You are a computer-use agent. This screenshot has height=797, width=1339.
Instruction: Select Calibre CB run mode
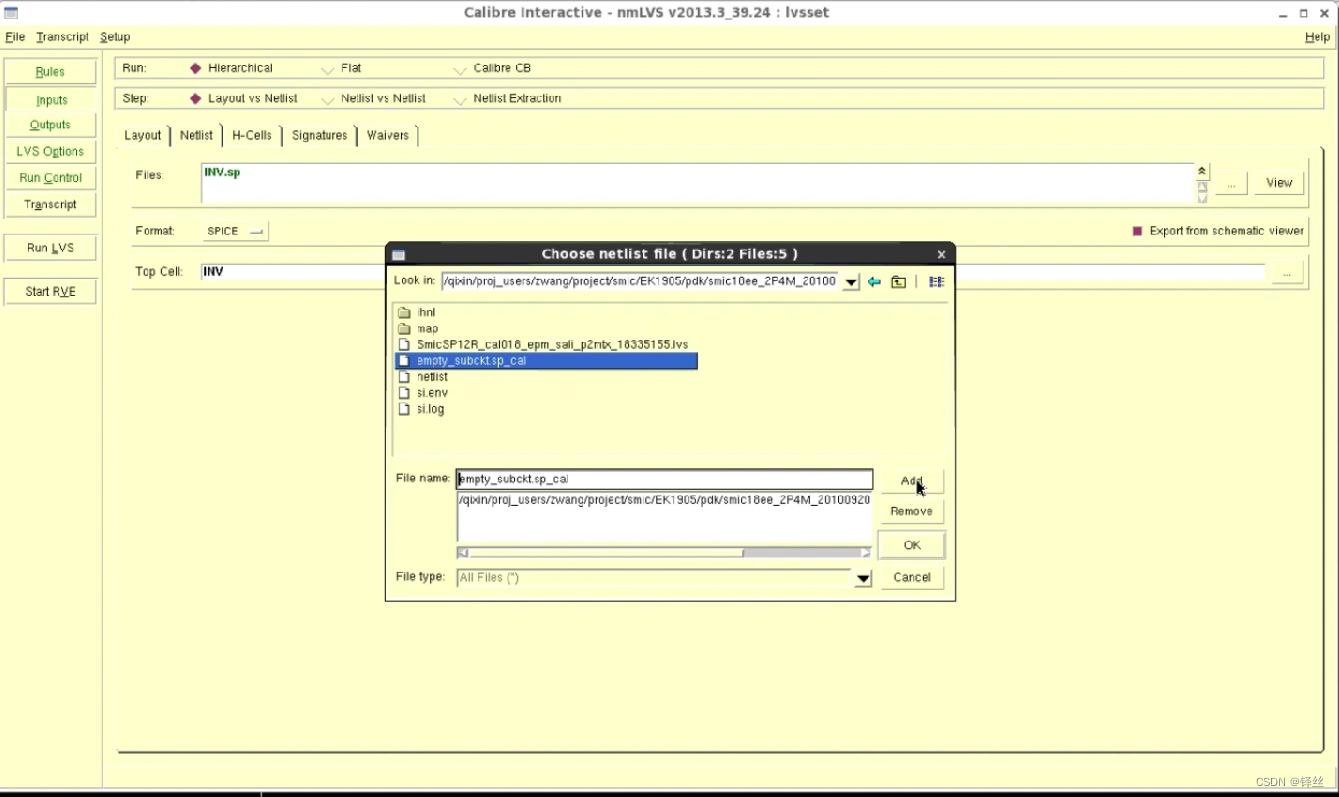[492, 68]
